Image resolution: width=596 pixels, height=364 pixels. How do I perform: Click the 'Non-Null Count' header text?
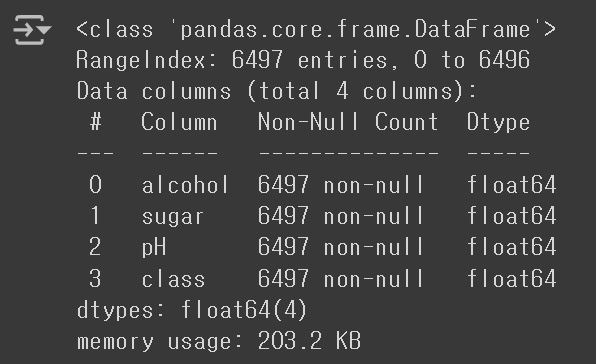(x=348, y=122)
